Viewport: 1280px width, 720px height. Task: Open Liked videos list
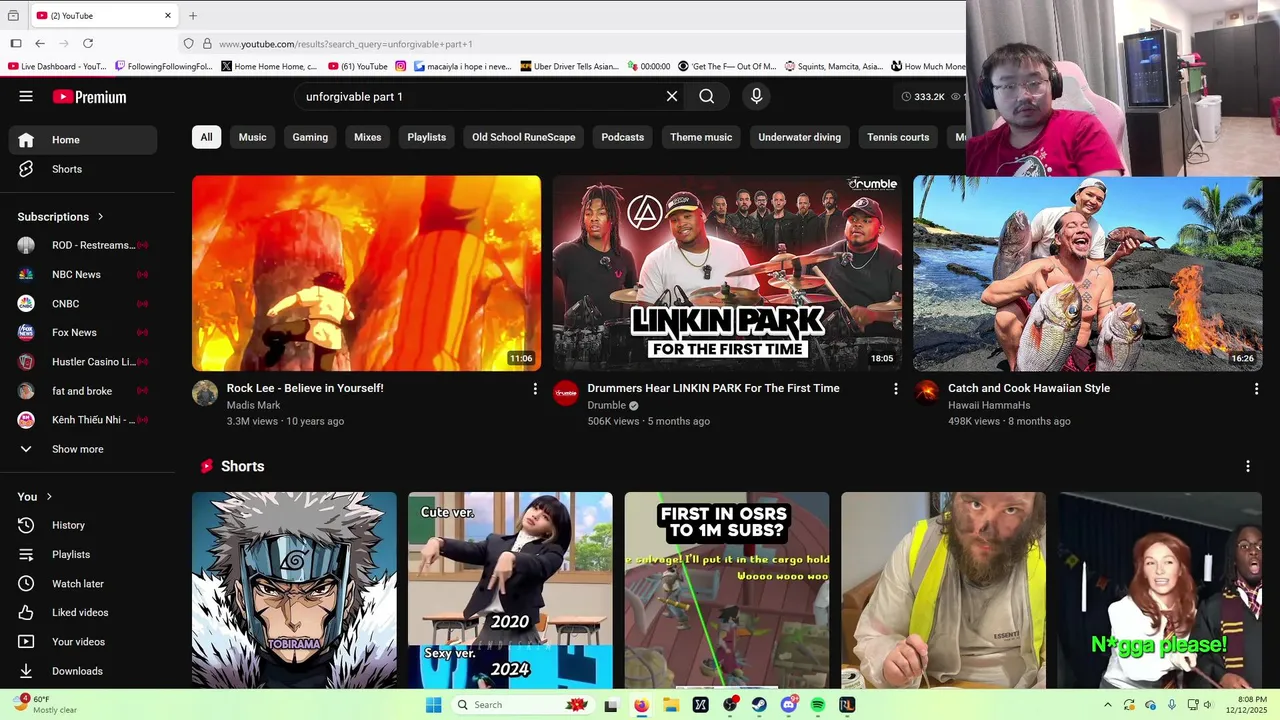click(x=83, y=612)
